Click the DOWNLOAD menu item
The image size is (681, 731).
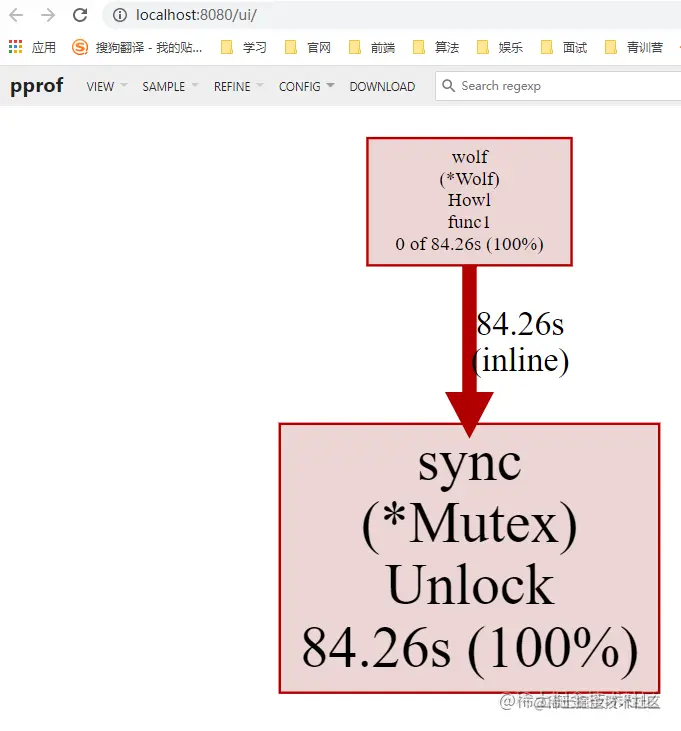tap(382, 86)
